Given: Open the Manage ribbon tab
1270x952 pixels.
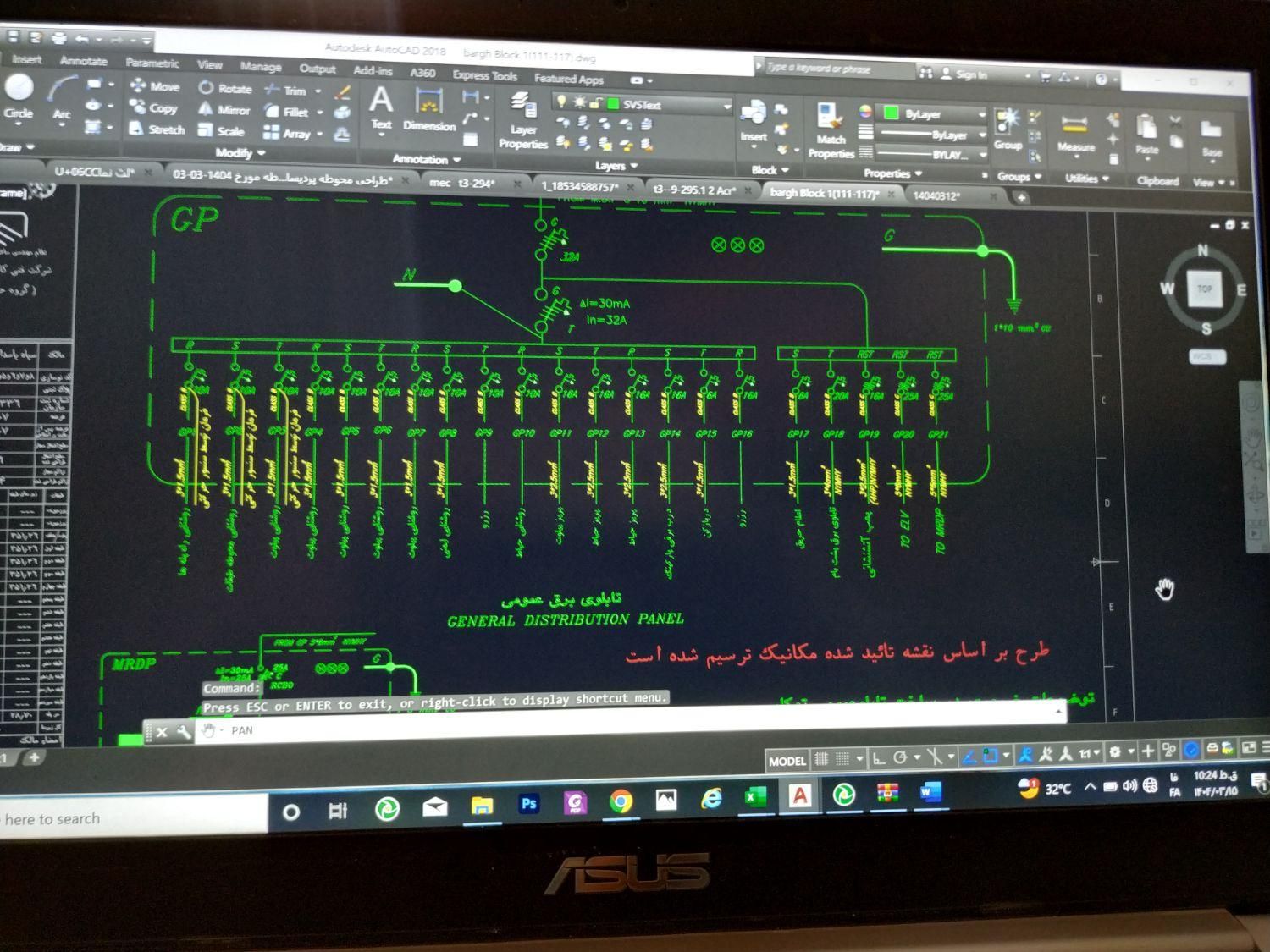Looking at the screenshot, I should [260, 66].
